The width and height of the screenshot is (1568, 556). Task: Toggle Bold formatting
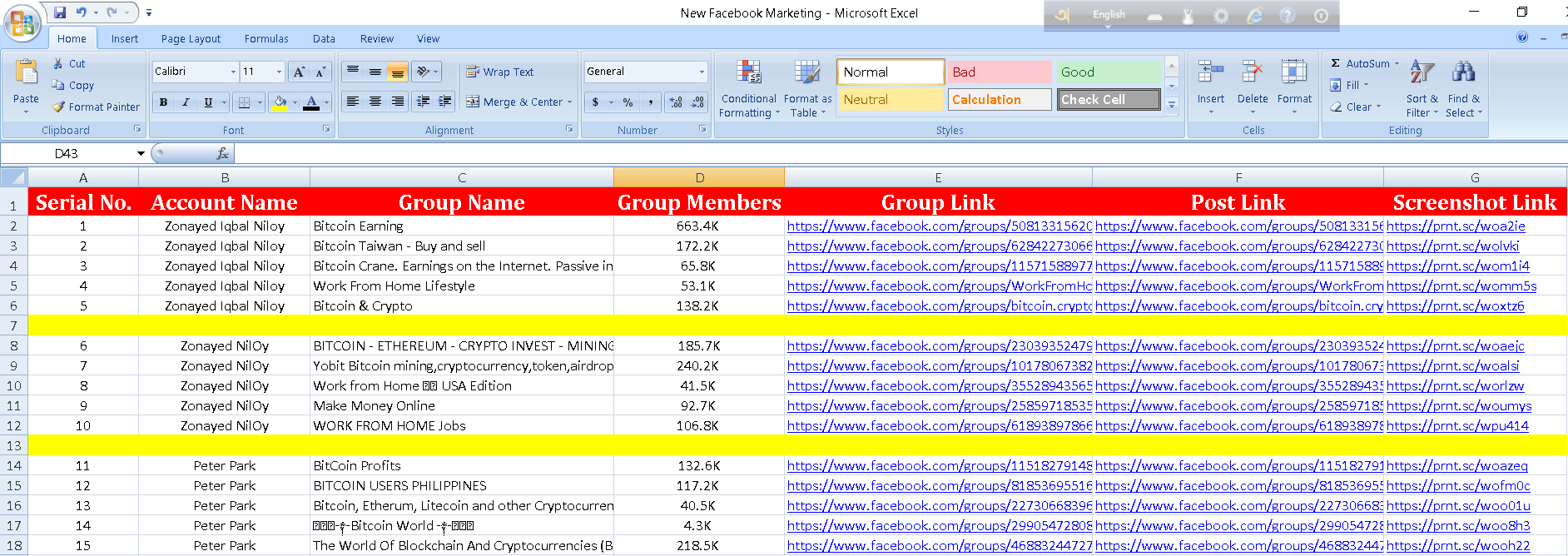point(163,102)
